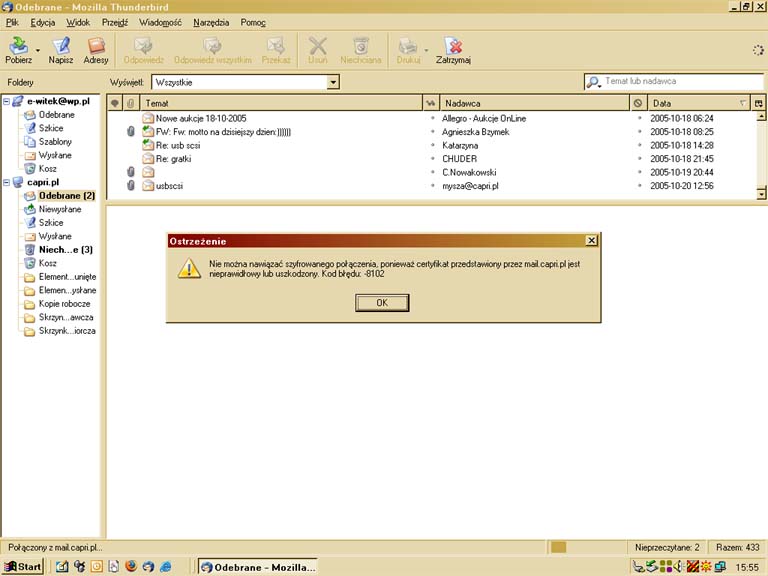Toggle read status for Katarzyna message
Screen dimensions: 768x576
click(432, 145)
